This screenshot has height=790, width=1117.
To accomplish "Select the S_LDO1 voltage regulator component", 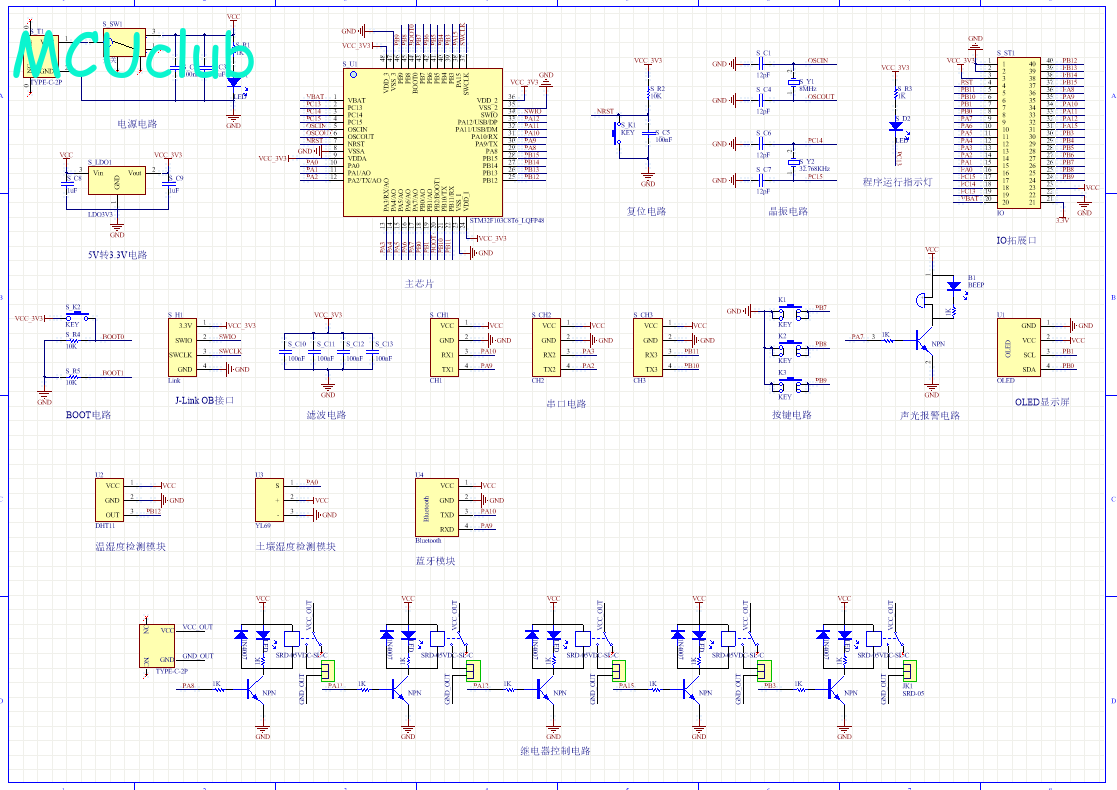I will tap(117, 180).
